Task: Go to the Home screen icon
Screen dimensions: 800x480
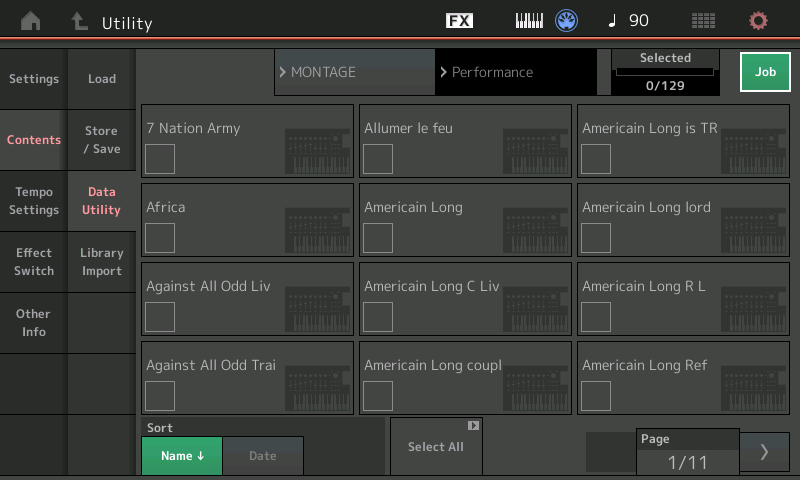Action: click(31, 21)
